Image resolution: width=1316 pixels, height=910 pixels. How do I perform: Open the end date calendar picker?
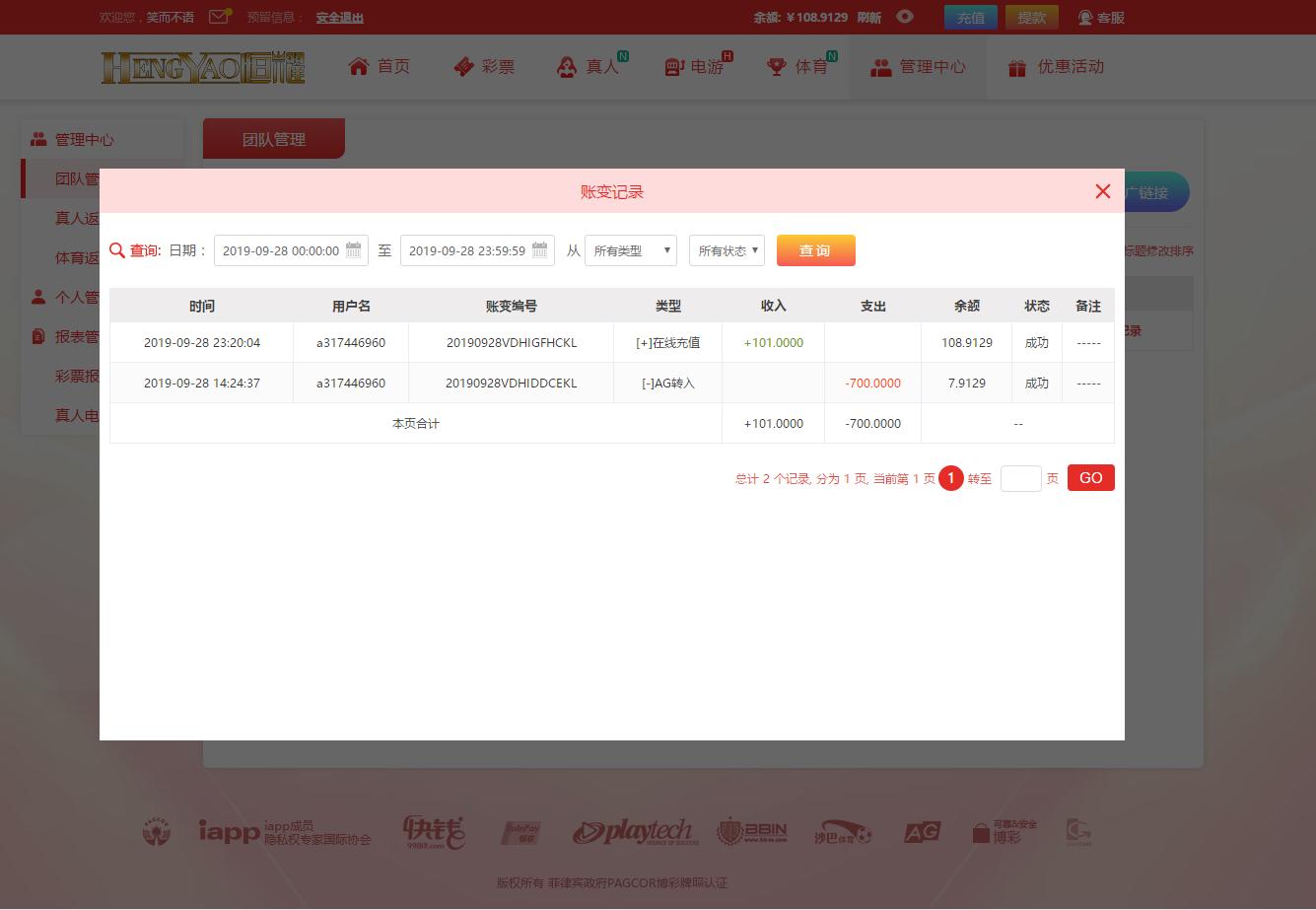[539, 249]
